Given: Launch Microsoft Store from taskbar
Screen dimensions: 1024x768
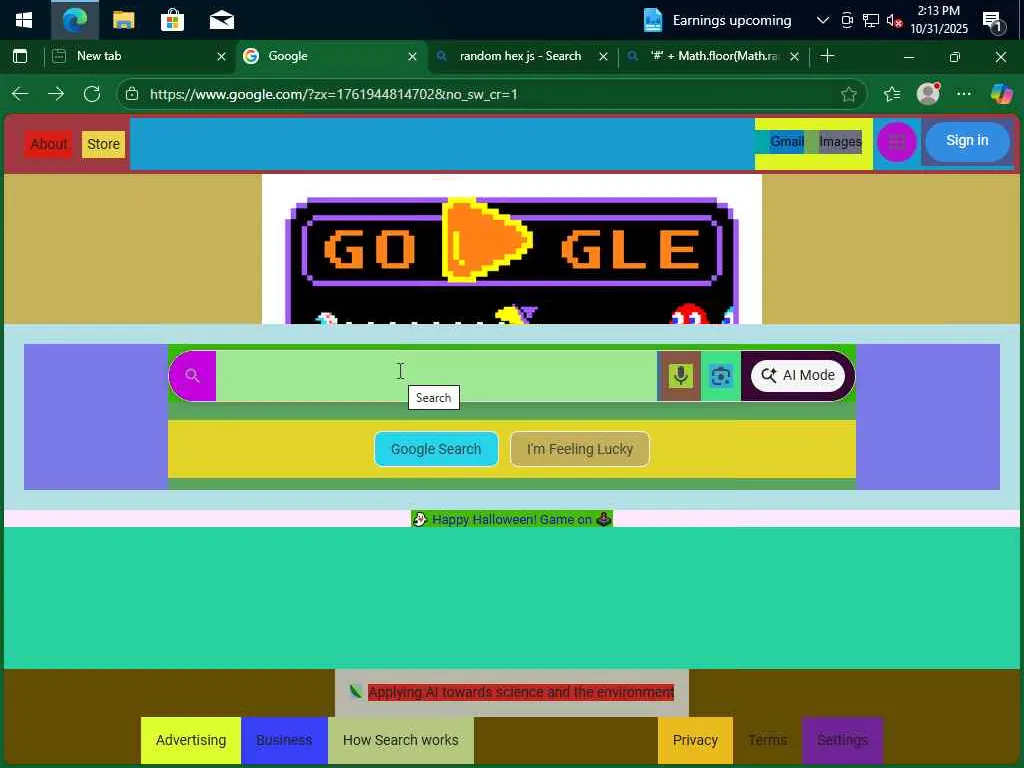Looking at the screenshot, I should click(172, 20).
